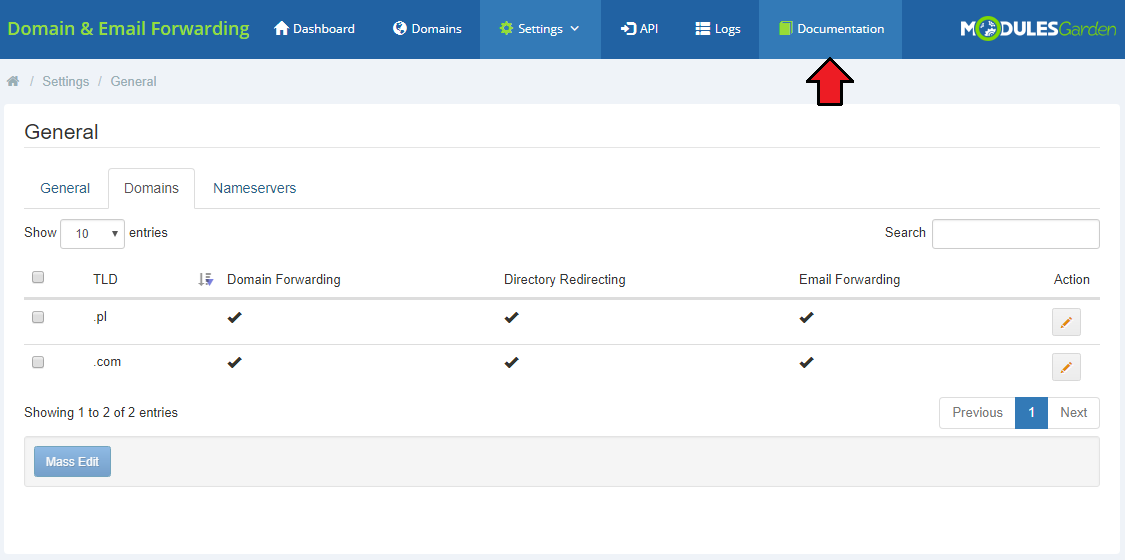The image size is (1125, 560).
Task: Click the ModulesGarden logo
Action: tap(1038, 29)
